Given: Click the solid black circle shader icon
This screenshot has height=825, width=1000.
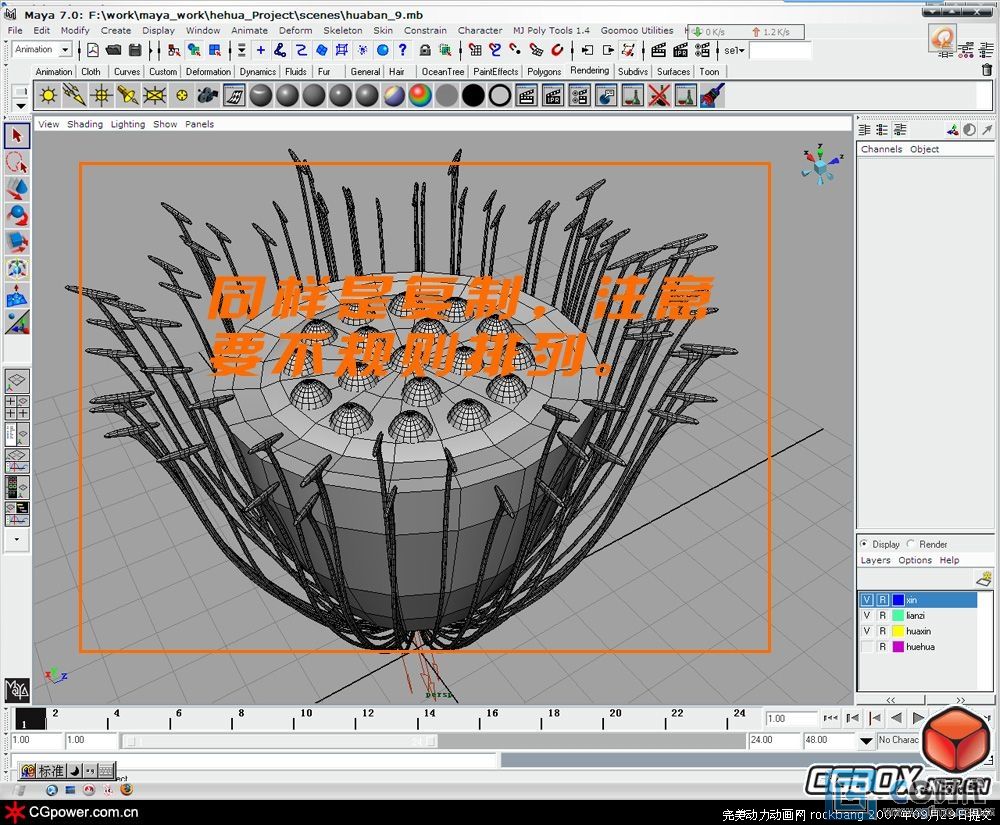Looking at the screenshot, I should (x=473, y=96).
